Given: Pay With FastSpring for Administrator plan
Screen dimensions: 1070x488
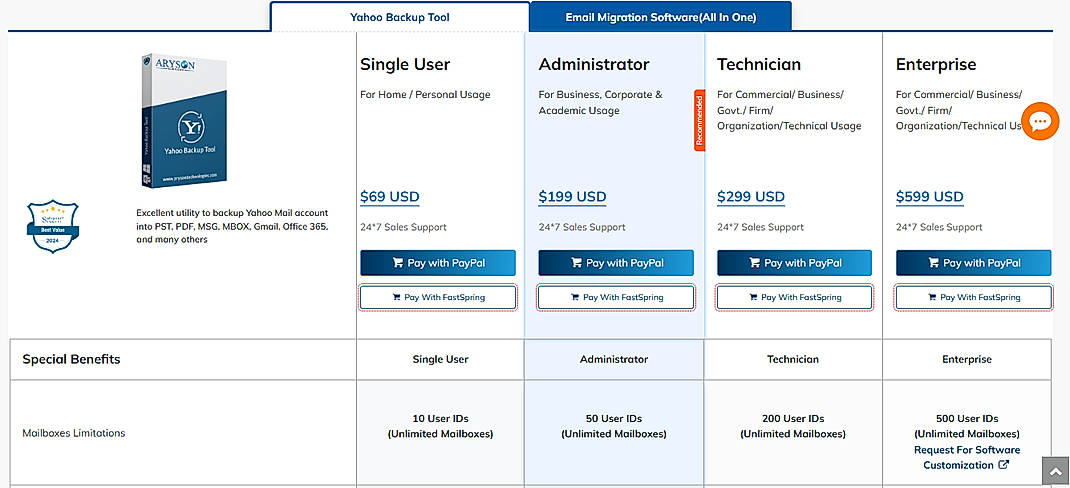Looking at the screenshot, I should click(616, 298).
